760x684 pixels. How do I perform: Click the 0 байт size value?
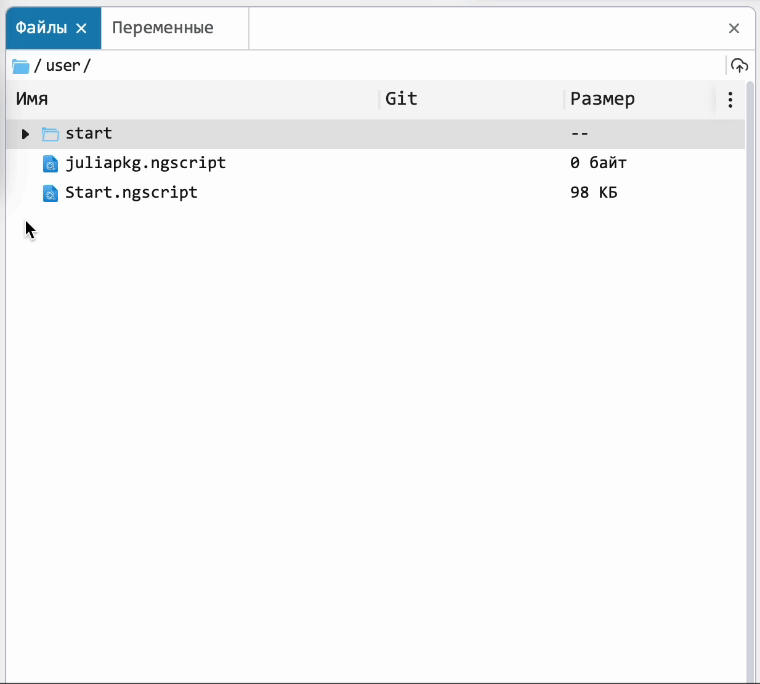pos(598,163)
